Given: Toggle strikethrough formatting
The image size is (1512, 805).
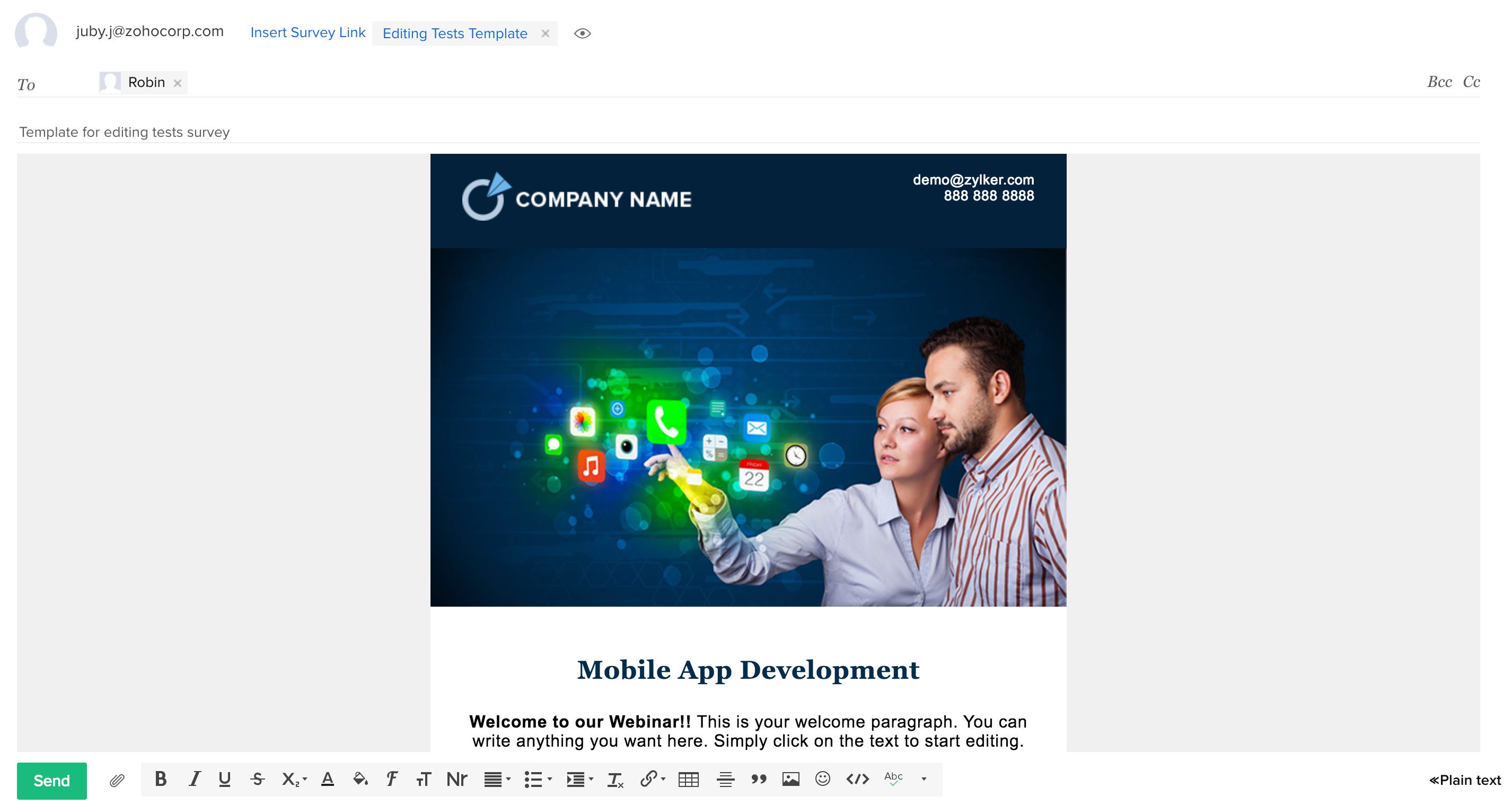Looking at the screenshot, I should [x=257, y=779].
